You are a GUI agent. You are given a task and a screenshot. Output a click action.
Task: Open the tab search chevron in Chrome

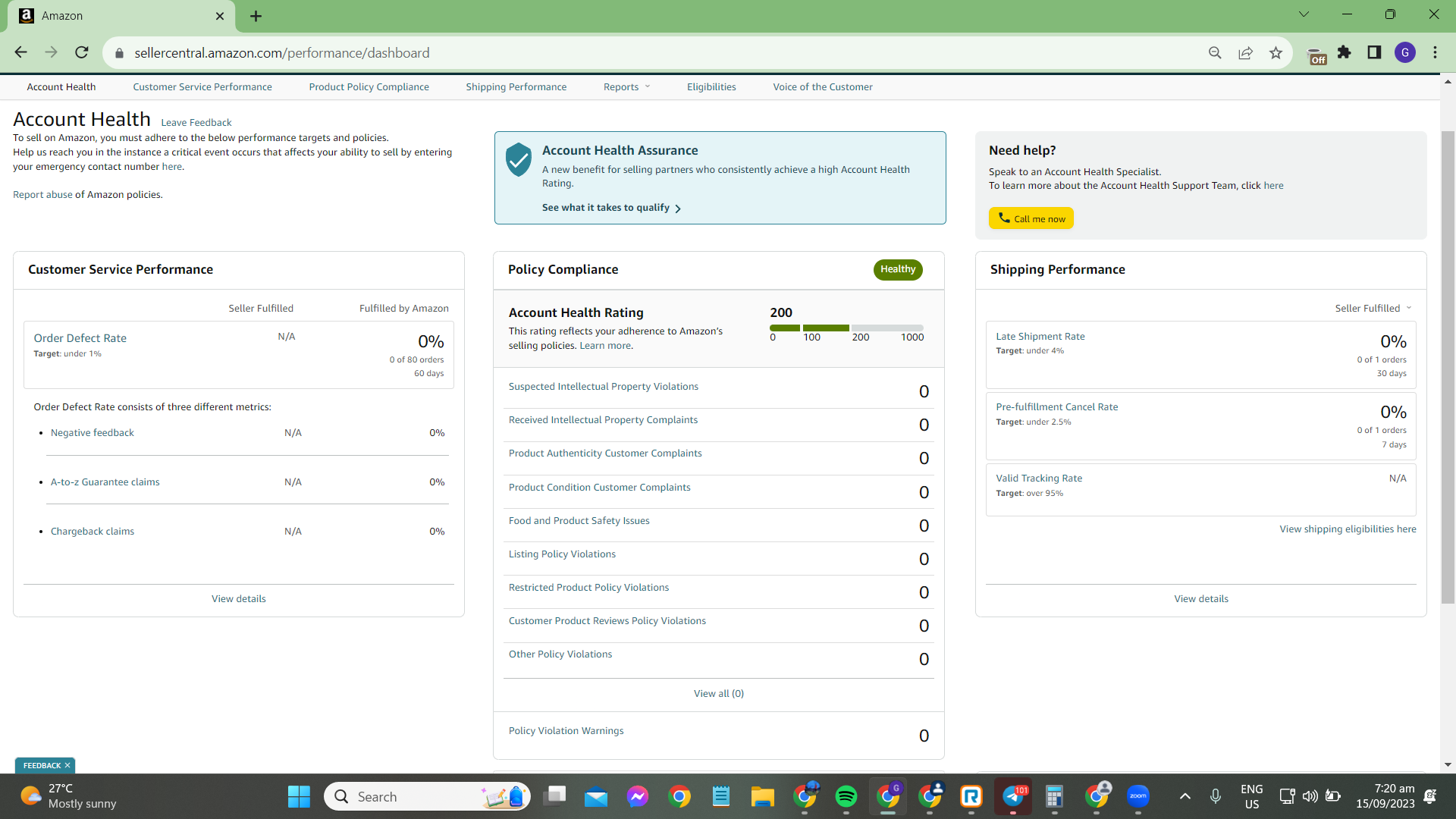point(1304,14)
